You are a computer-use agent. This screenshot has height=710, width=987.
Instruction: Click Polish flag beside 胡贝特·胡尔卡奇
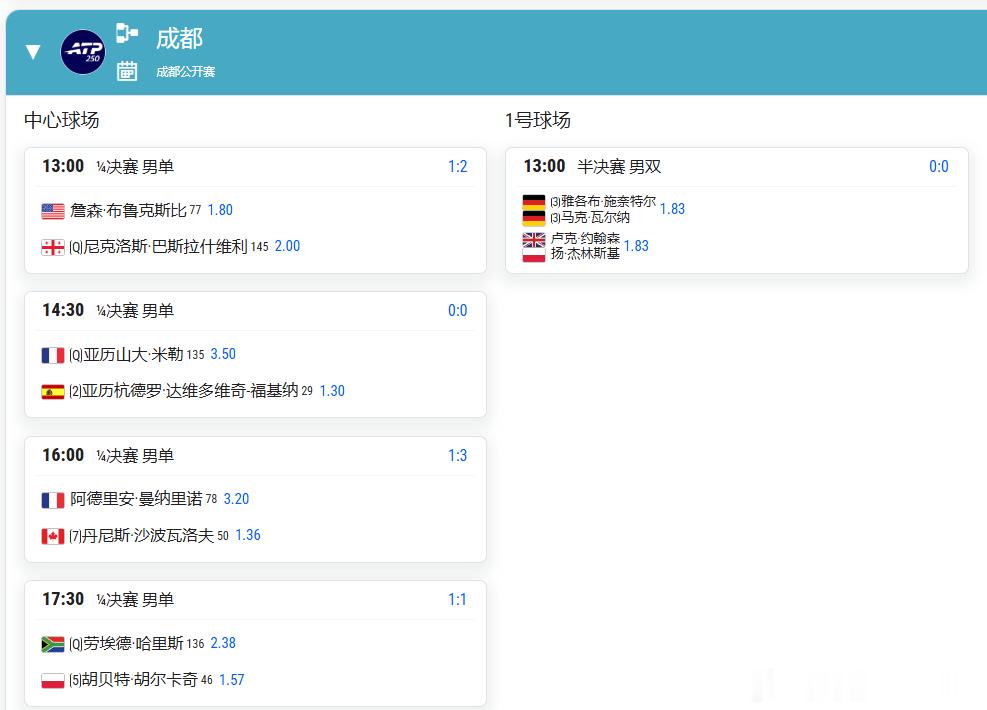pos(53,680)
